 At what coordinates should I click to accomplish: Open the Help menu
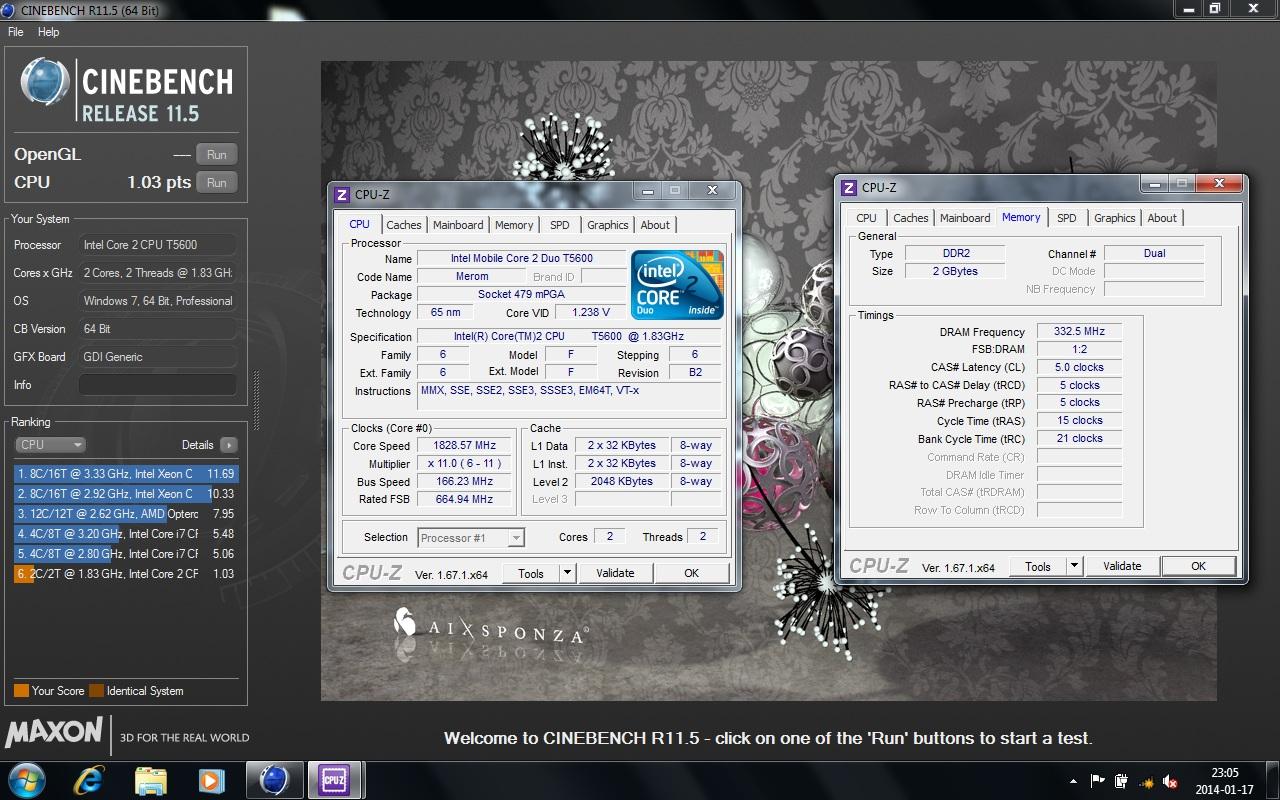pos(49,32)
